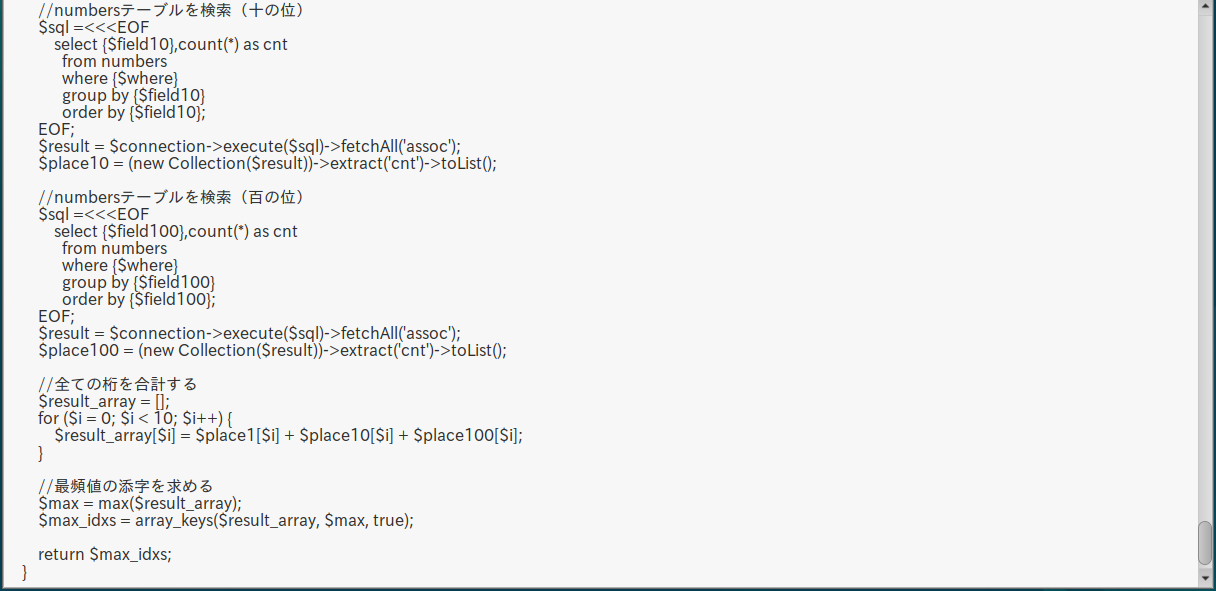Click the '$result_array[$i] = $place1[$i]' line
The width and height of the screenshot is (1216, 591).
point(288,435)
